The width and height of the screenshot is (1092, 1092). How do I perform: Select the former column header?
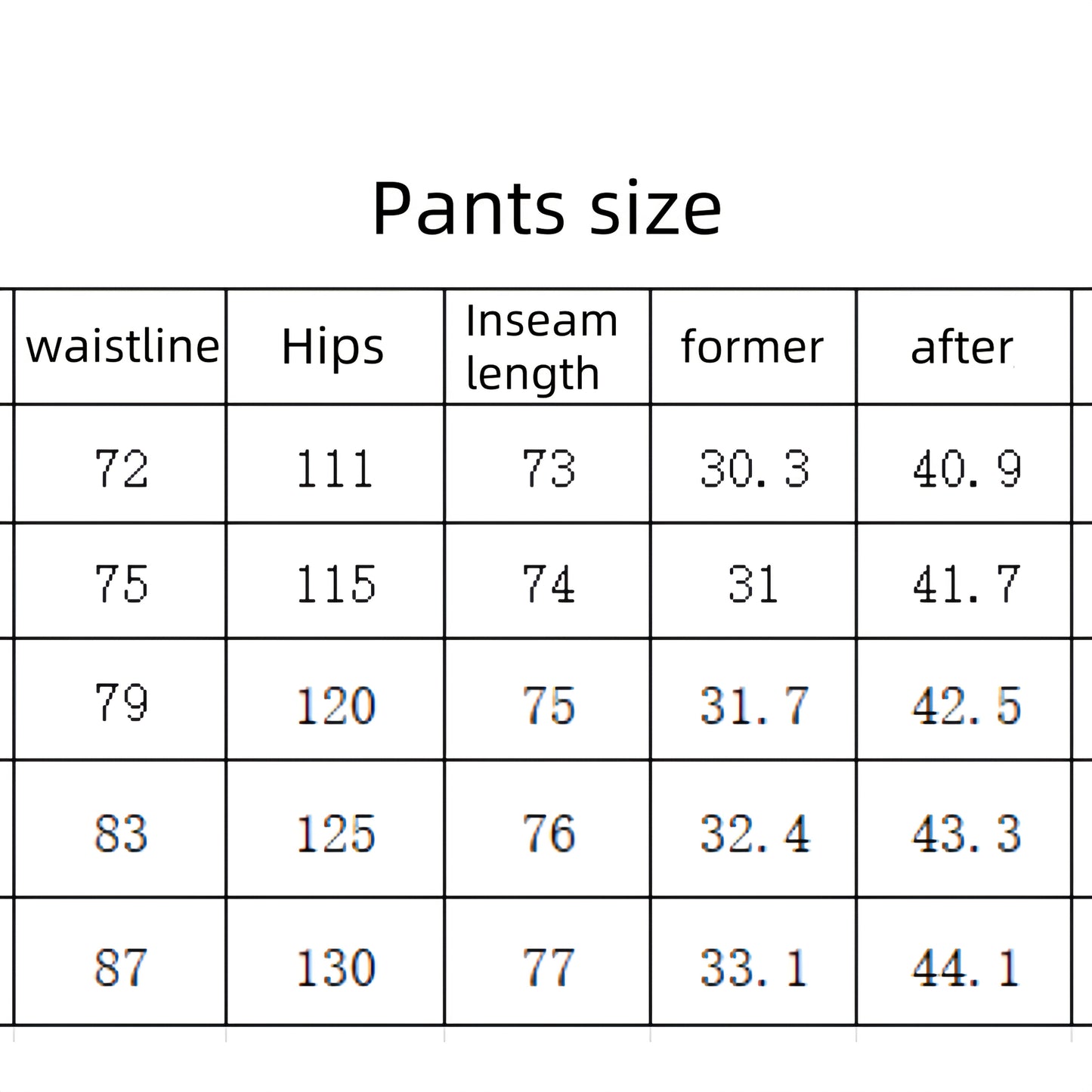[752, 347]
